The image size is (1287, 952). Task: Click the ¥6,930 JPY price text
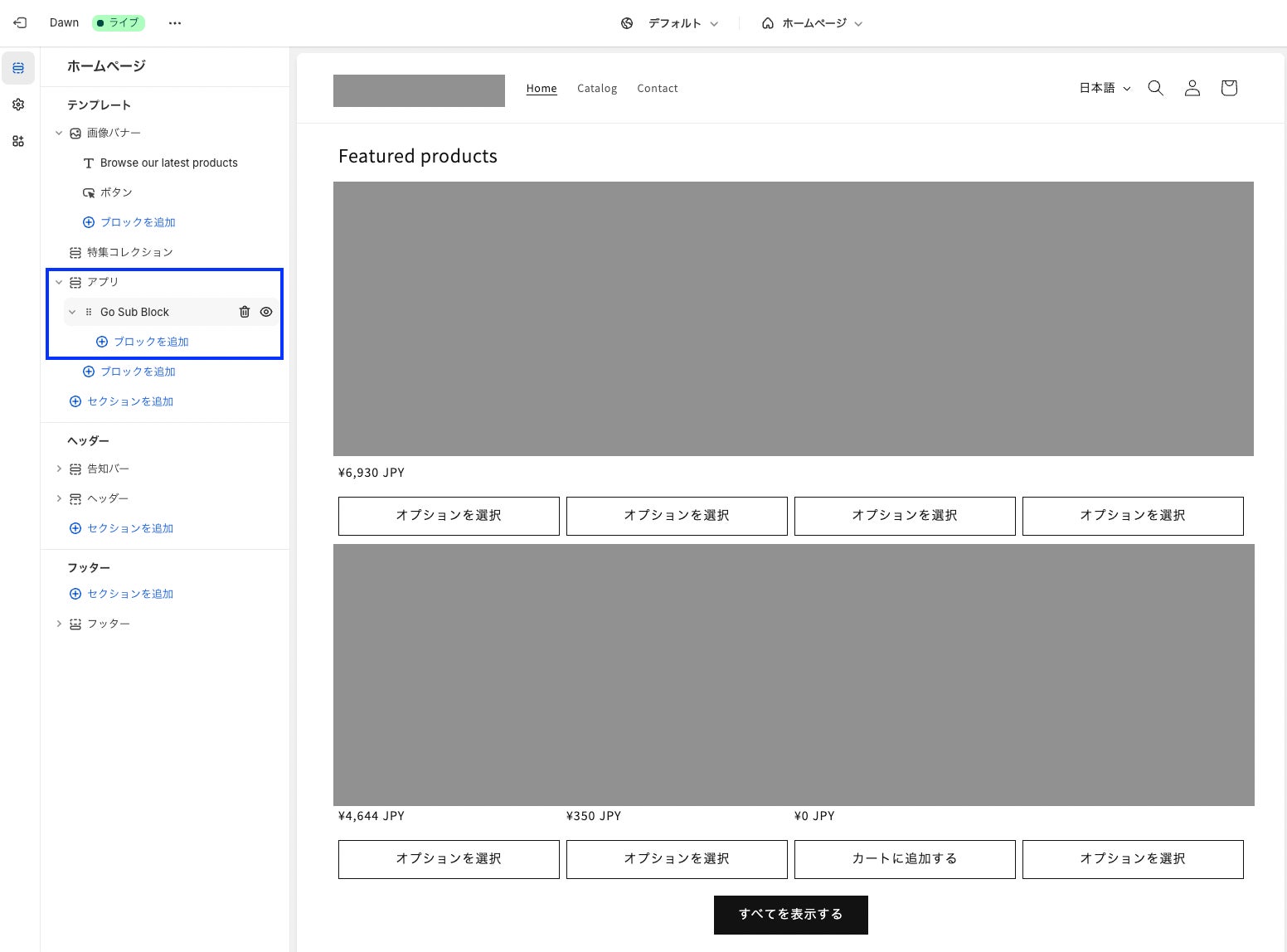click(x=372, y=473)
